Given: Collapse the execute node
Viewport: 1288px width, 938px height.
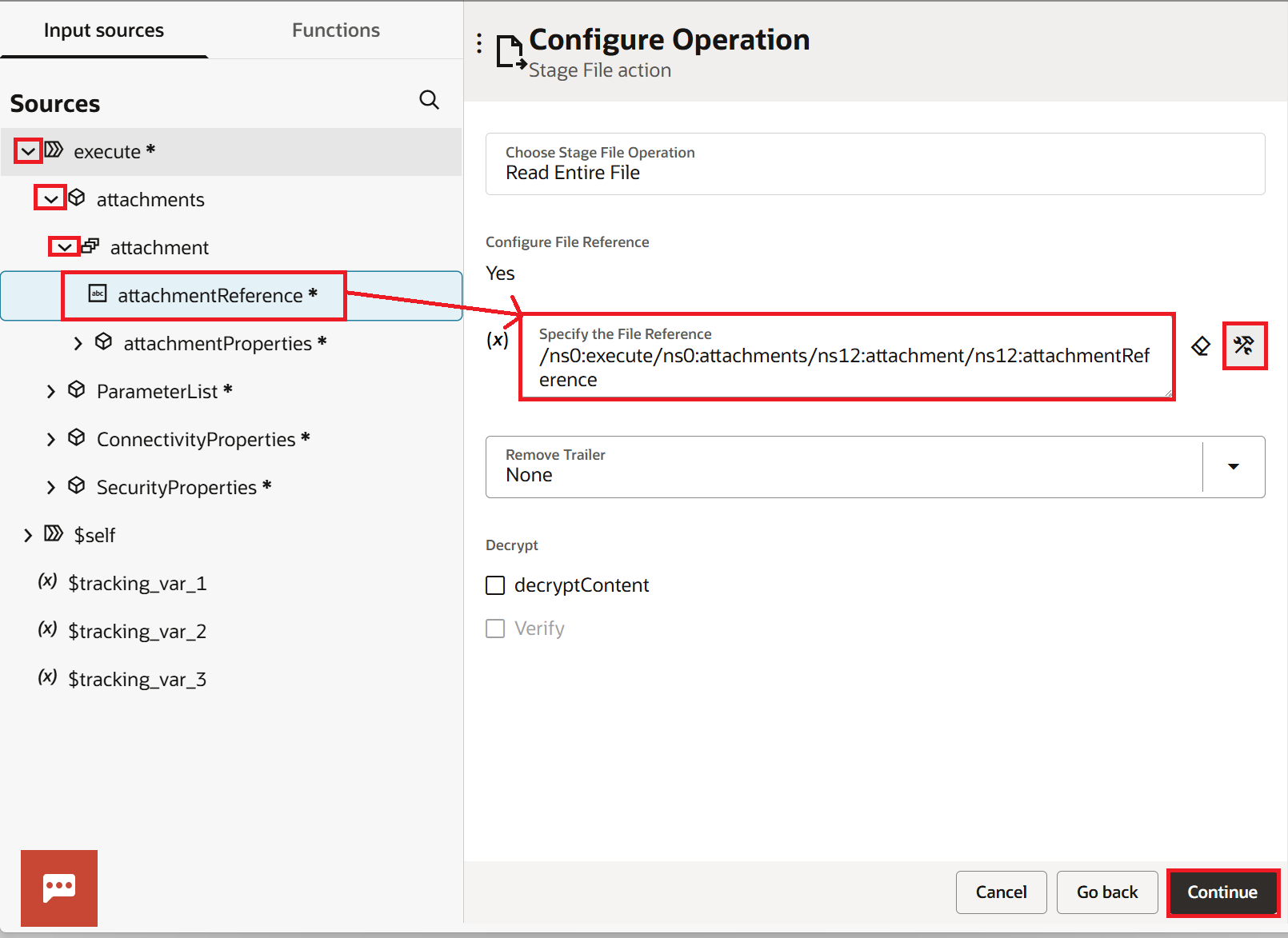Looking at the screenshot, I should (28, 151).
